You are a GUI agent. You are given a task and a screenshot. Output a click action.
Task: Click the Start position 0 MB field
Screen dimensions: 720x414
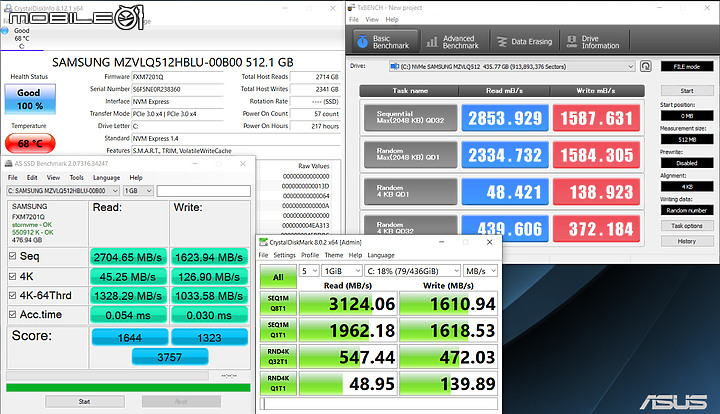coord(687,116)
